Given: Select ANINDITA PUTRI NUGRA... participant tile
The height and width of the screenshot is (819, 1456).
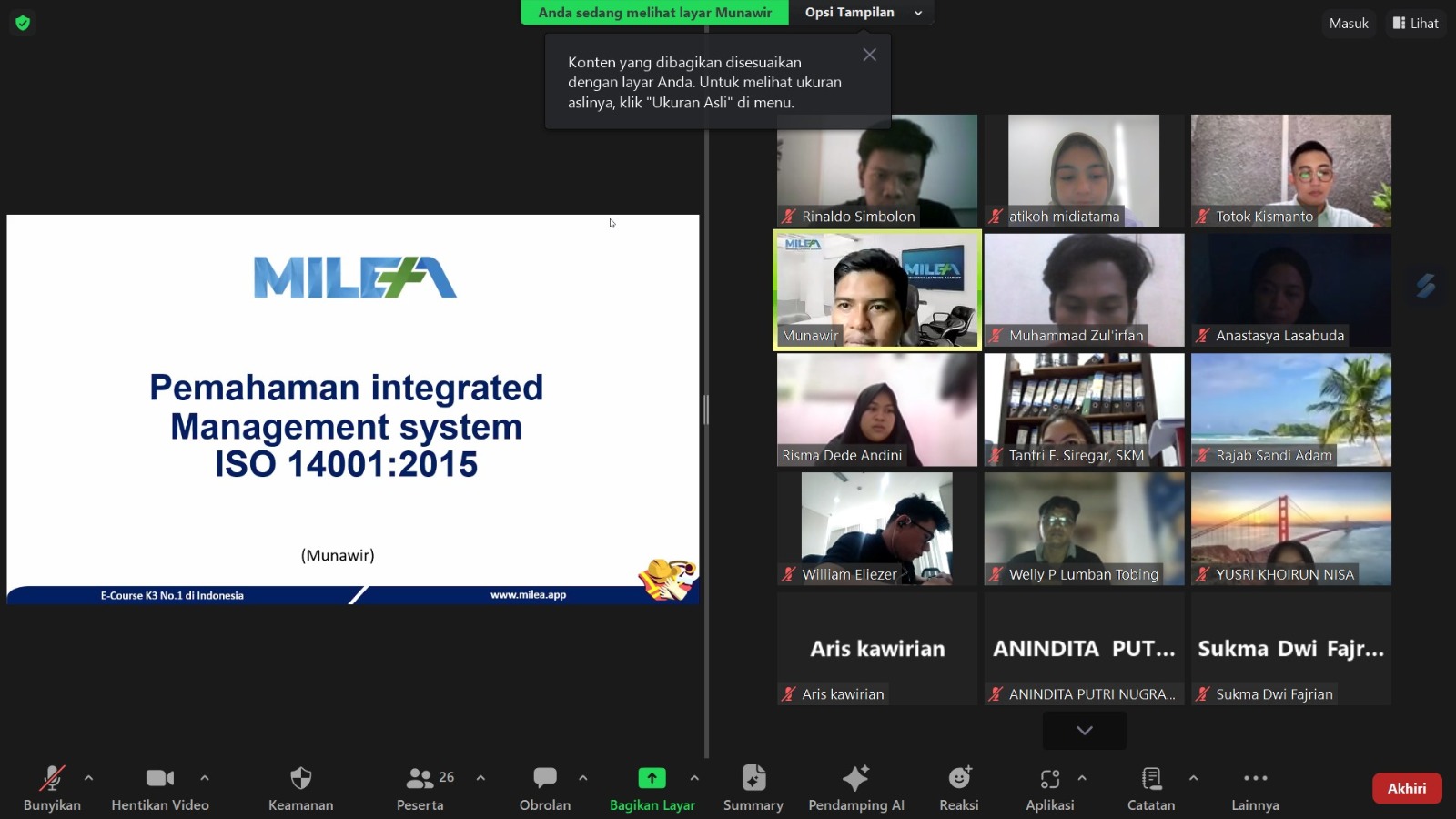Looking at the screenshot, I should coord(1084,649).
